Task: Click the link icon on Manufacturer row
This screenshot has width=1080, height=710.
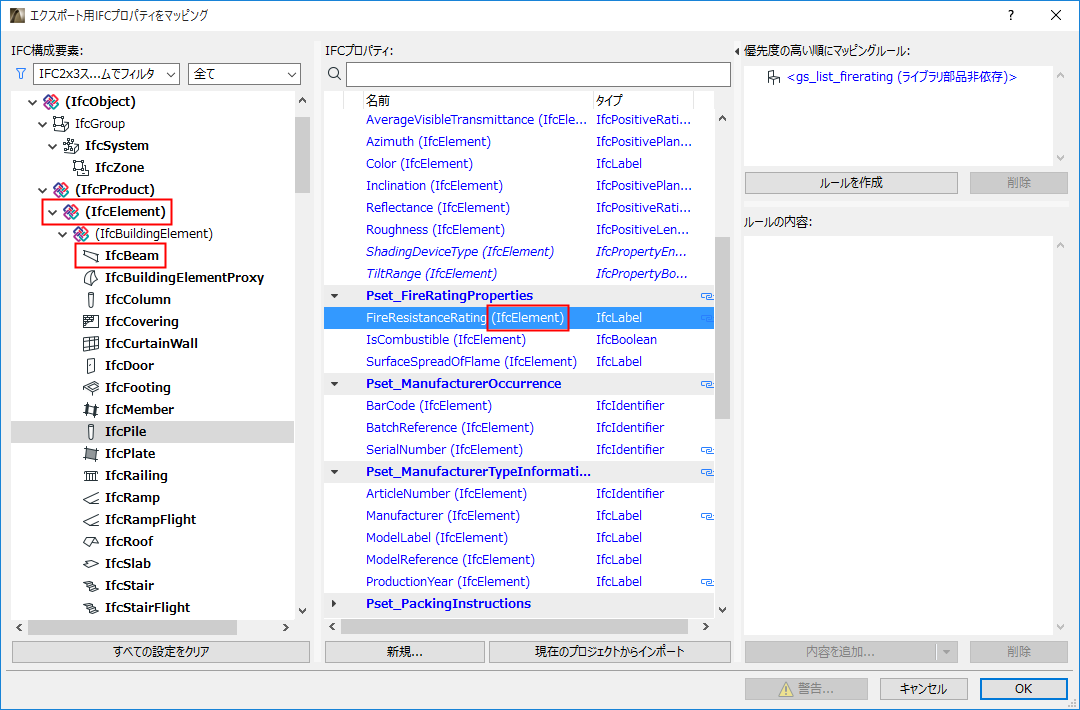Action: coord(707,516)
